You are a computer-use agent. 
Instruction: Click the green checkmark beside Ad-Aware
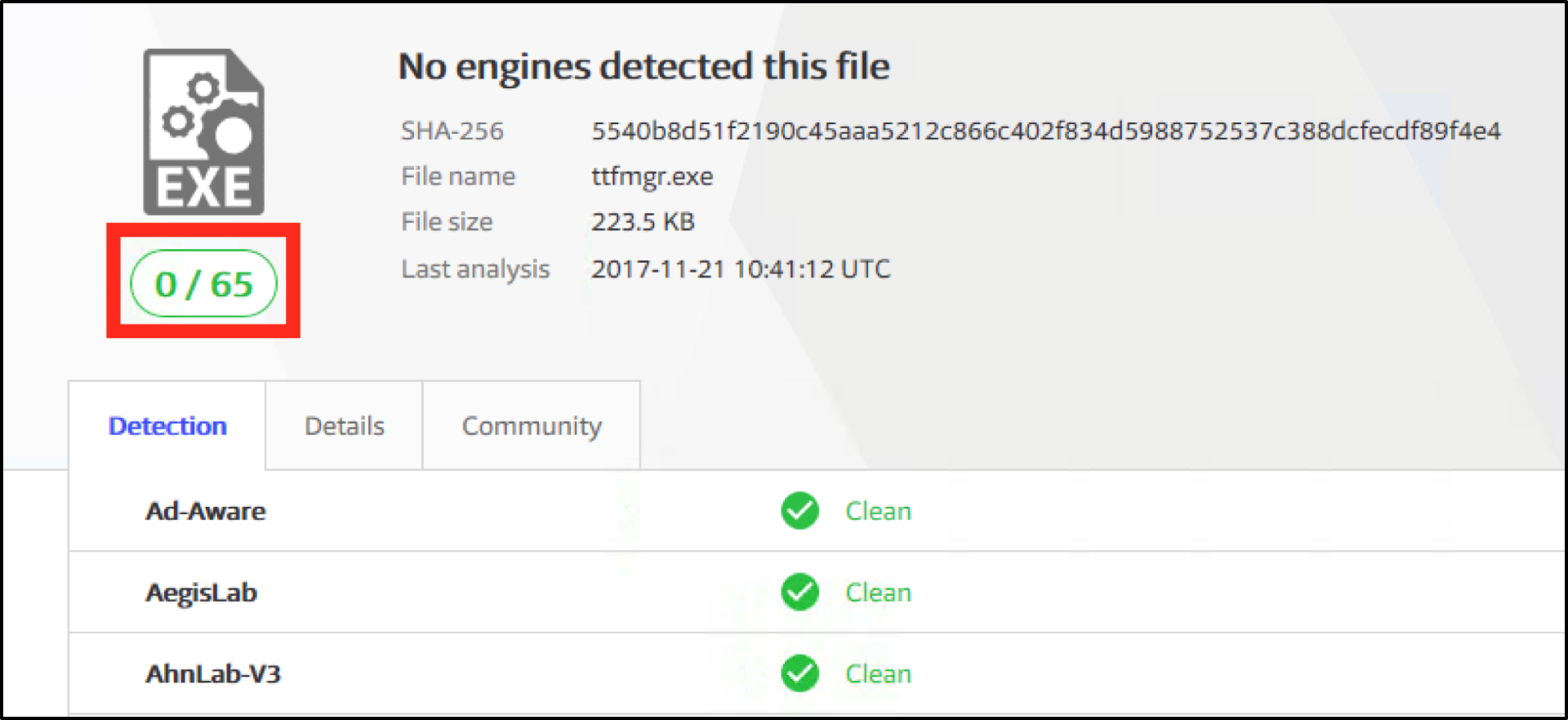click(x=800, y=511)
